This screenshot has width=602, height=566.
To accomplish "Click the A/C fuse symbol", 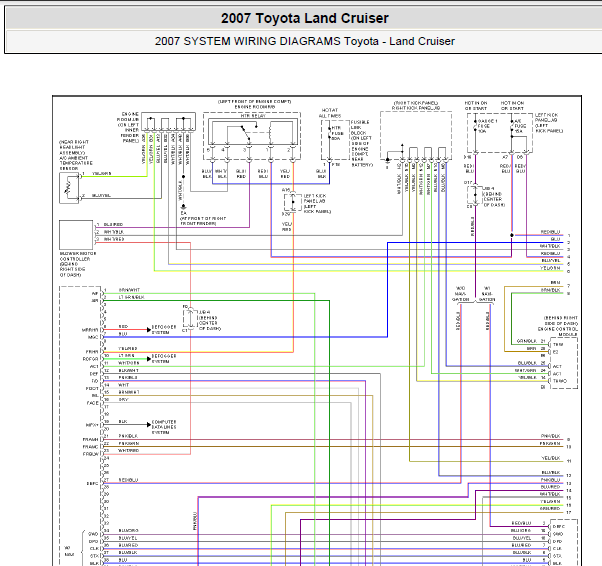I will (512, 127).
